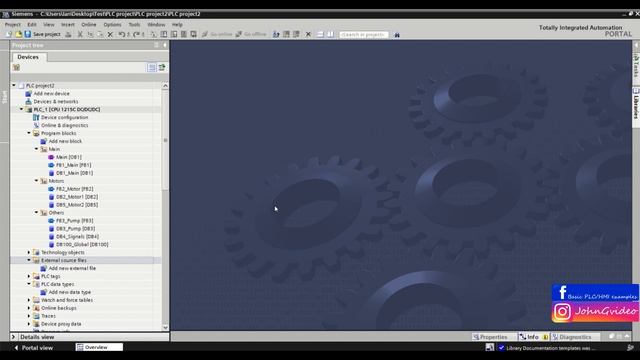
Task: Click the Redo arrow icon
Action: click(137, 34)
